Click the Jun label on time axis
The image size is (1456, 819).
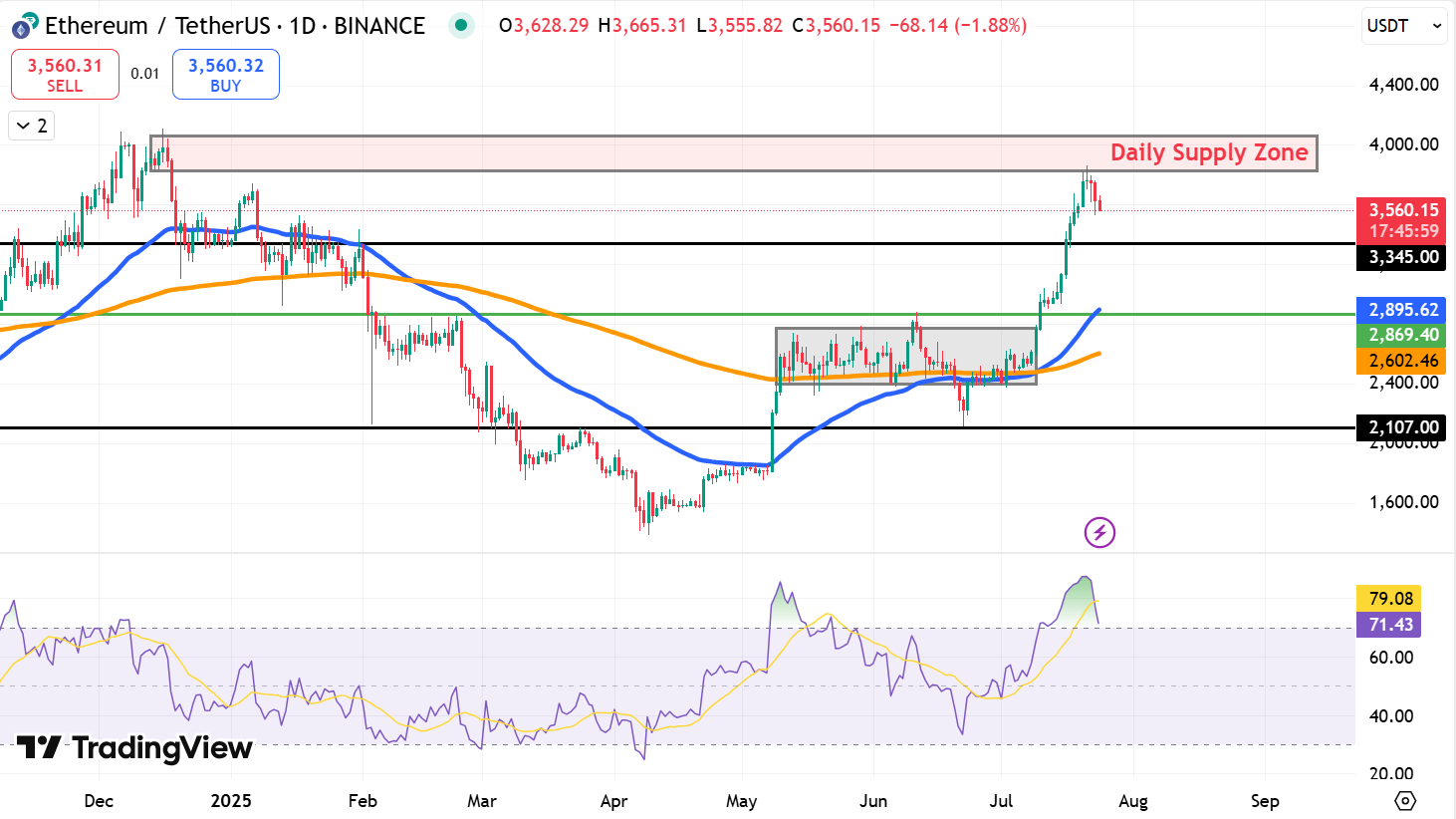[873, 801]
